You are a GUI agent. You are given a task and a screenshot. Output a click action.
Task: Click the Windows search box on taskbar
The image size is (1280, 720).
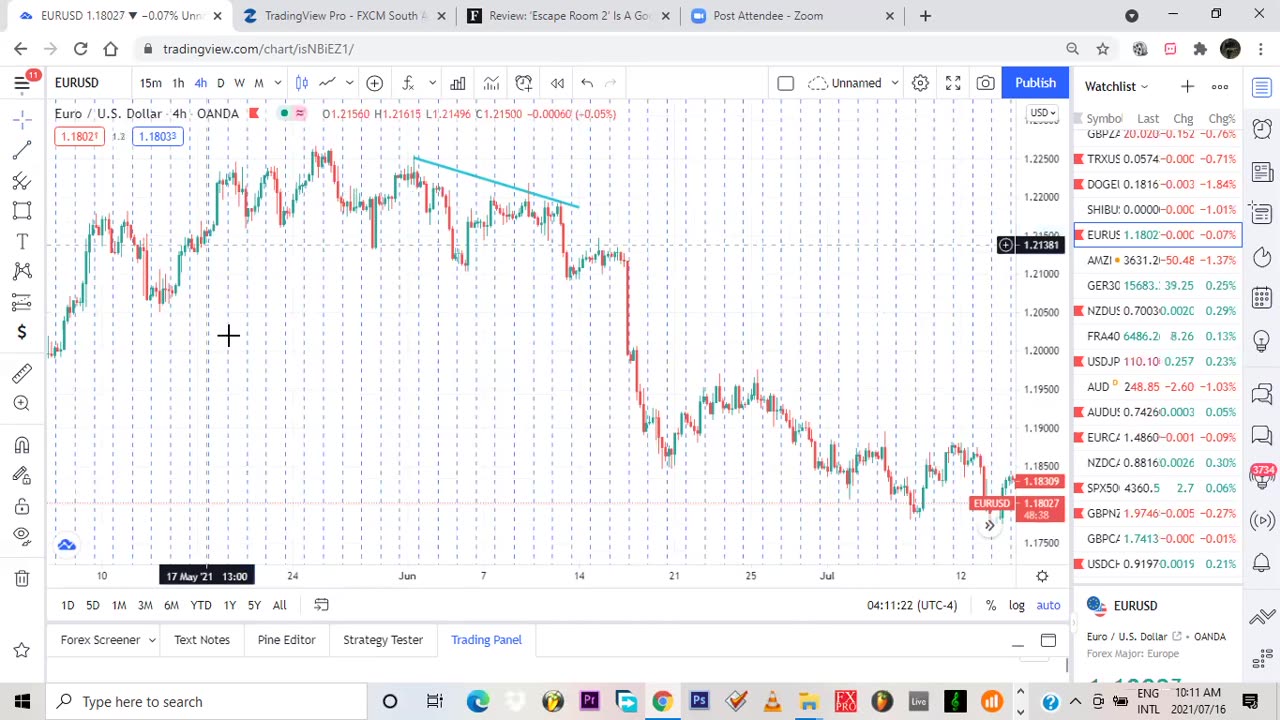pyautogui.click(x=208, y=702)
